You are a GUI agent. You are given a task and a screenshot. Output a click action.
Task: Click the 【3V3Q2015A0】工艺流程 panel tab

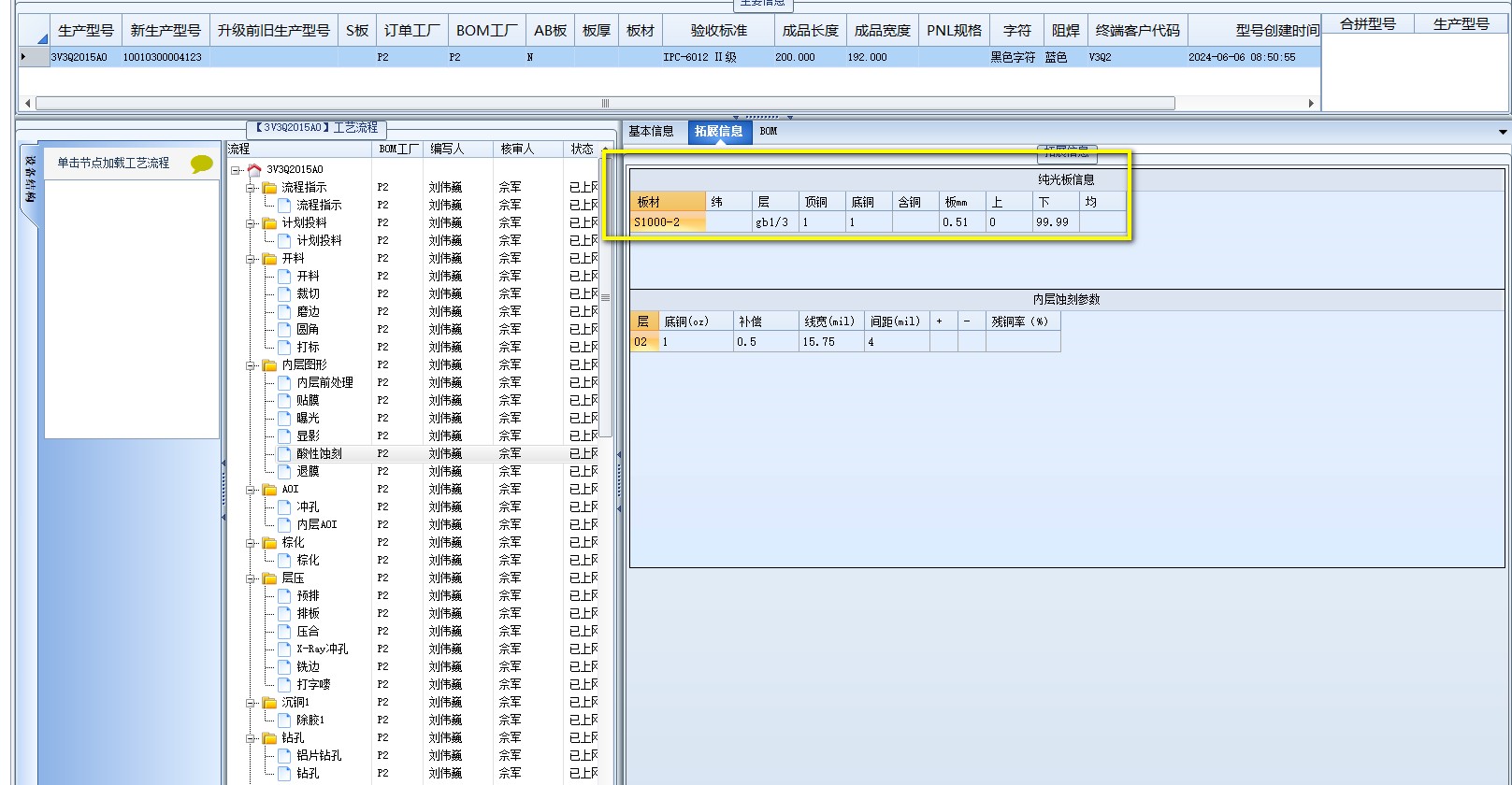pyautogui.click(x=317, y=128)
